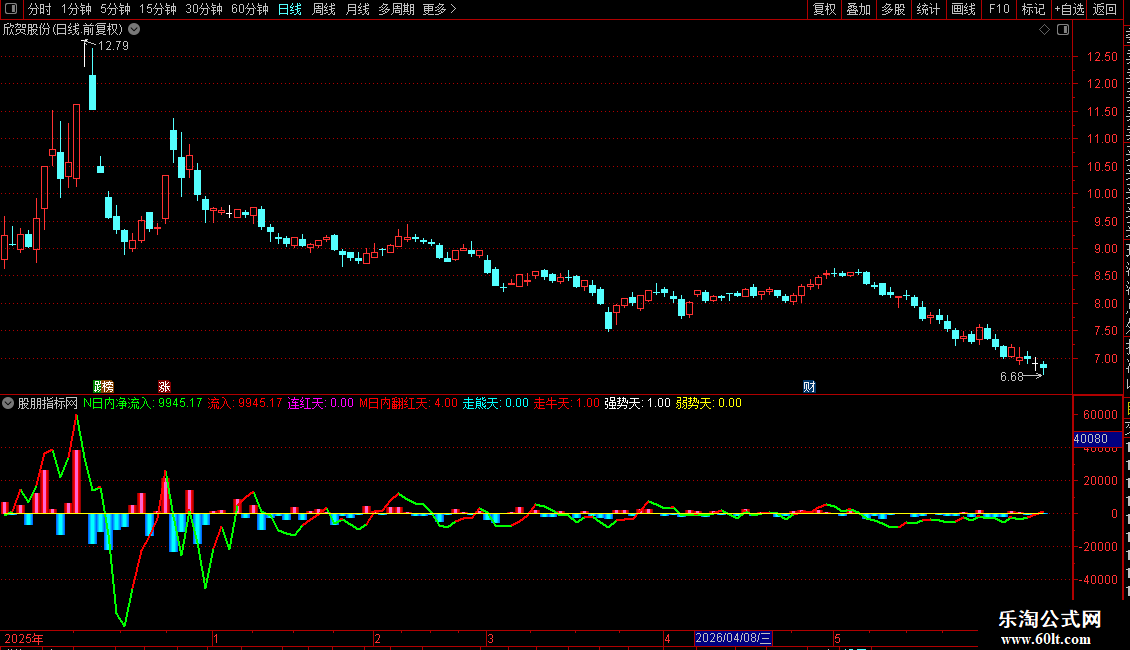Switch to the 月线 monthly chart

click(357, 9)
